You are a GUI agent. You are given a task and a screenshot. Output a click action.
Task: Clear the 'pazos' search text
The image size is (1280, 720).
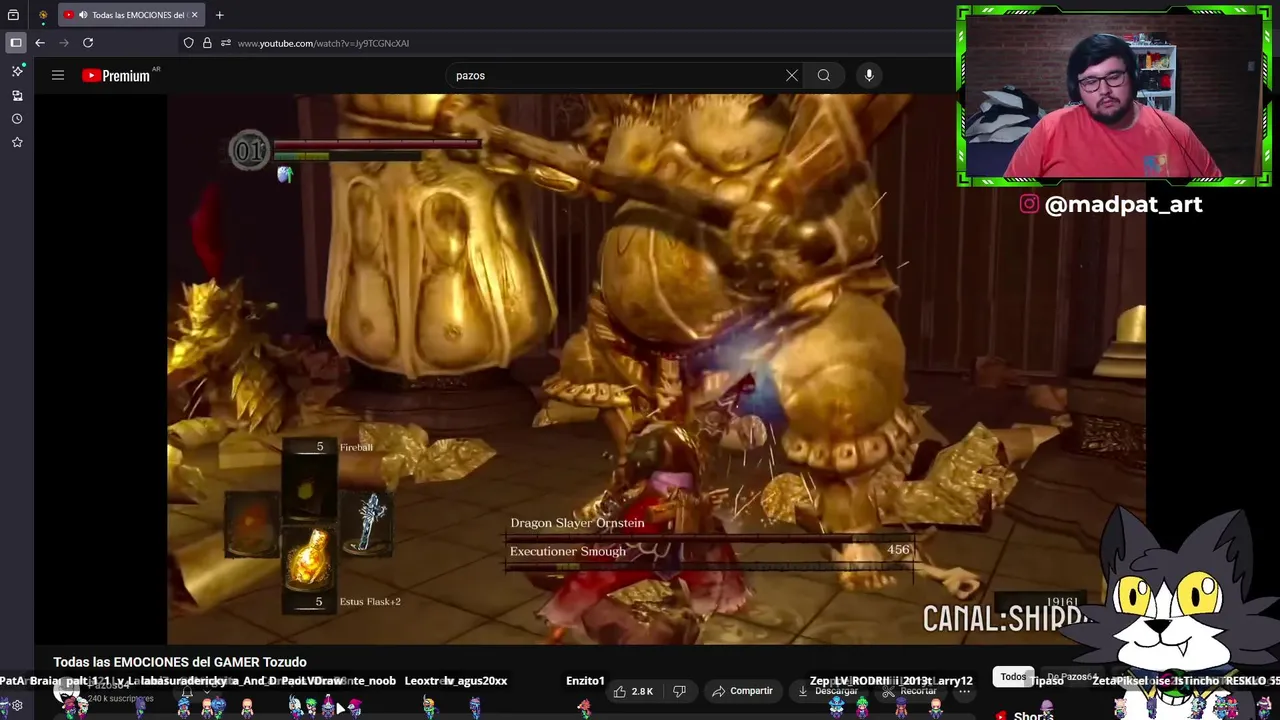tap(792, 75)
